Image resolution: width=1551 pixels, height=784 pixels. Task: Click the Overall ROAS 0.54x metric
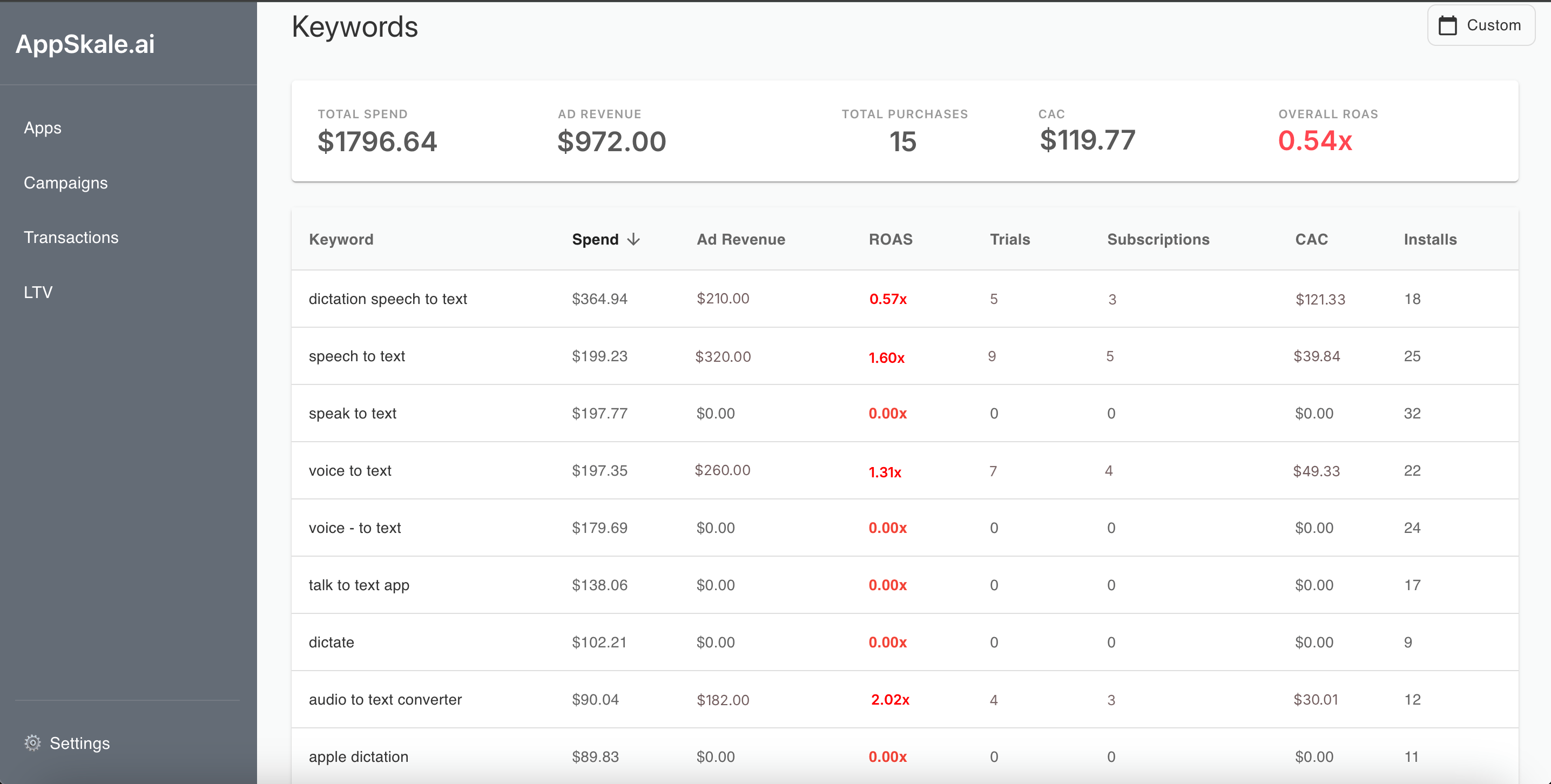click(1315, 141)
